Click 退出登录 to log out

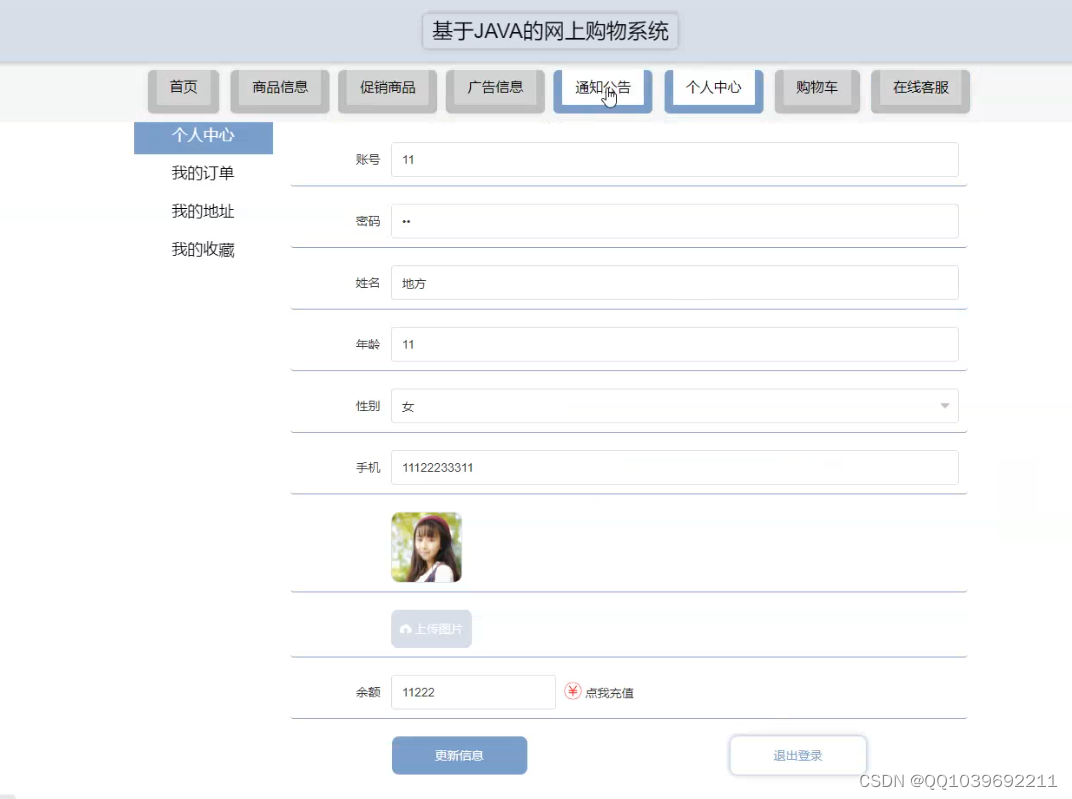797,755
